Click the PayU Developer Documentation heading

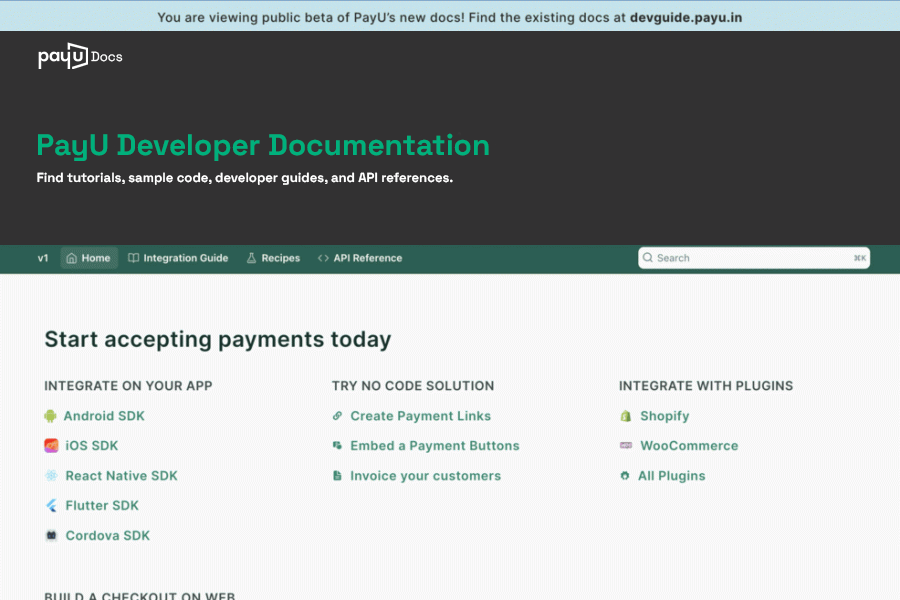tap(263, 145)
